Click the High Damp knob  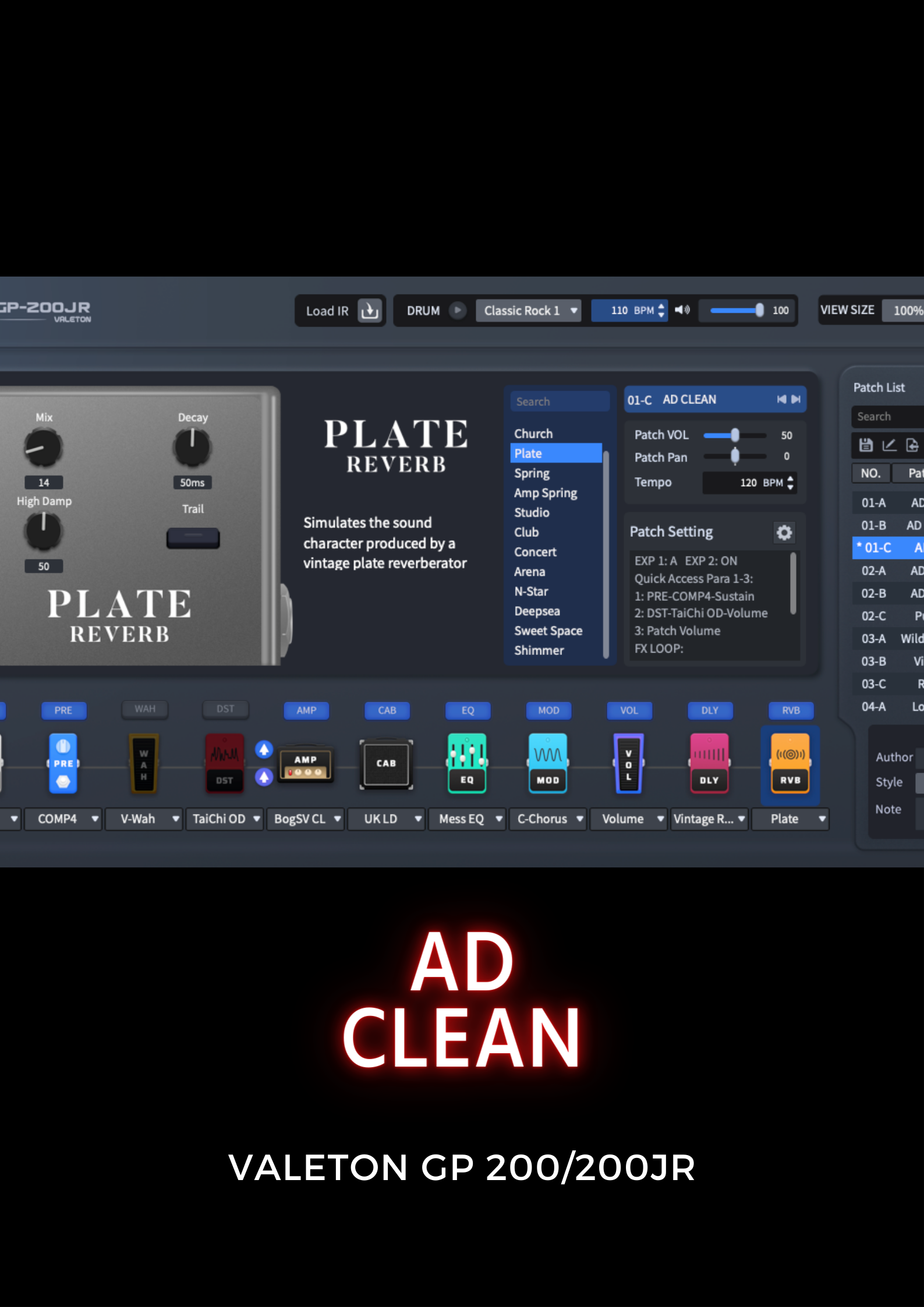(x=43, y=532)
